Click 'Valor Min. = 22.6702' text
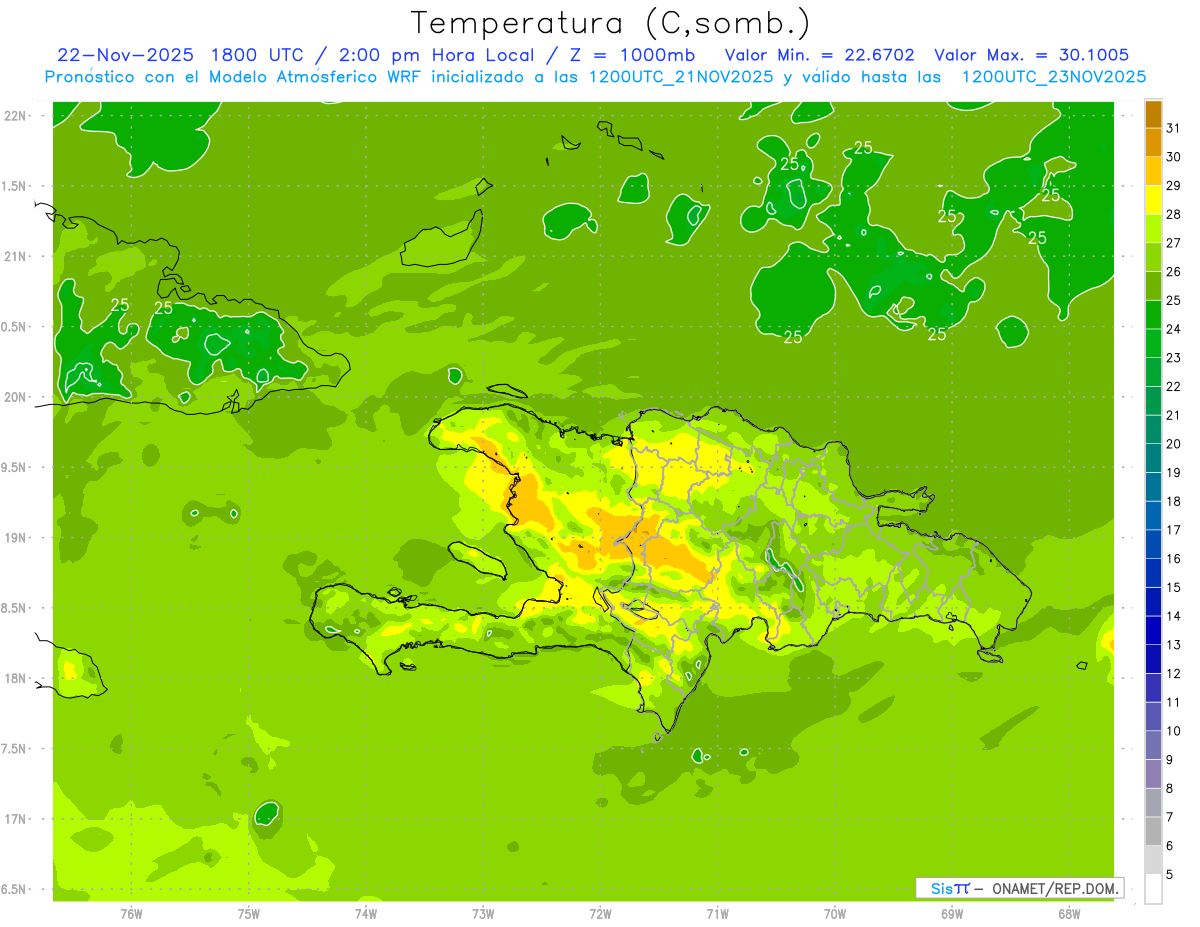The height and width of the screenshot is (927, 1200). [x=820, y=55]
